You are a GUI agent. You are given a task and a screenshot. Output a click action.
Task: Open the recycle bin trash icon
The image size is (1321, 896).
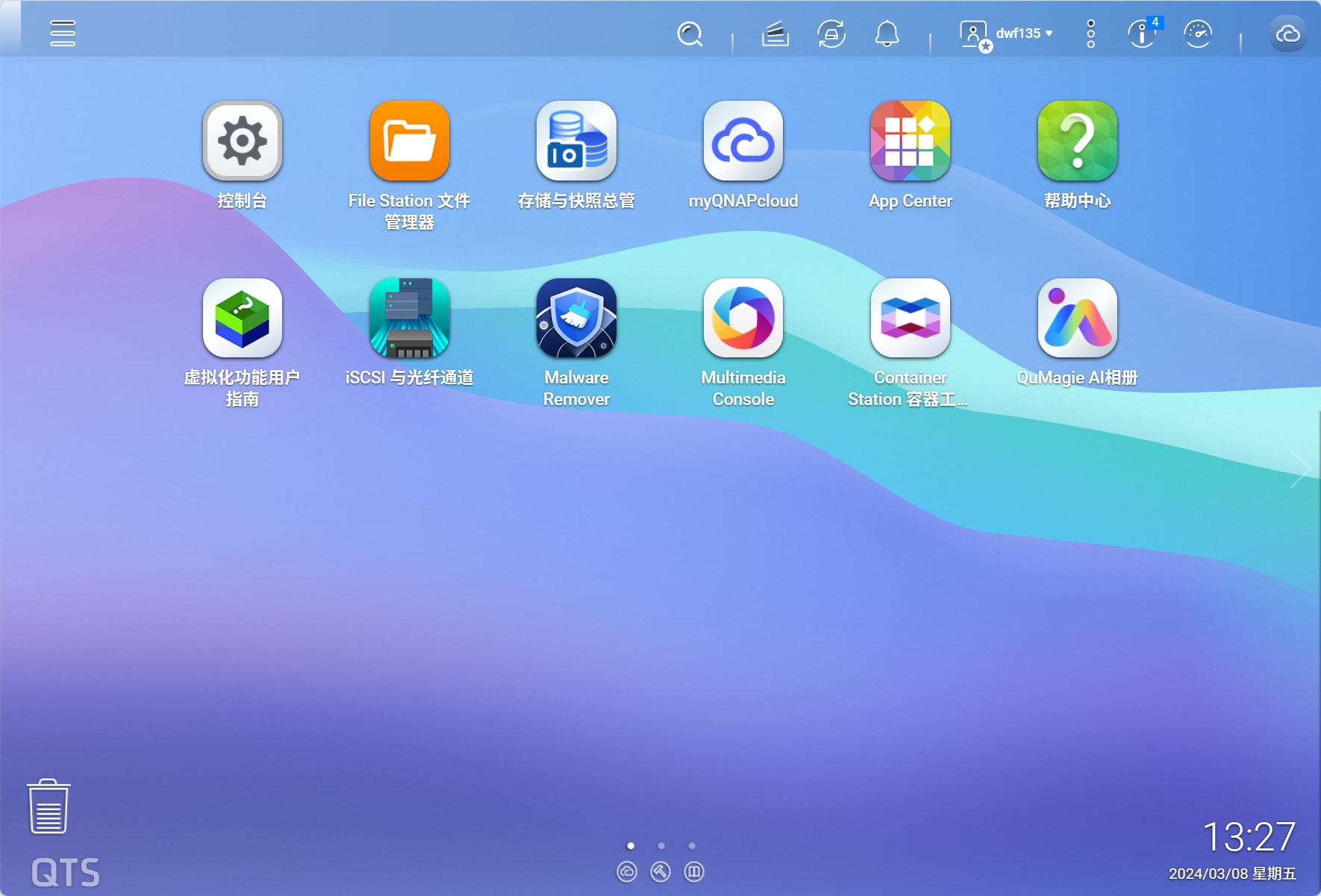[49, 806]
